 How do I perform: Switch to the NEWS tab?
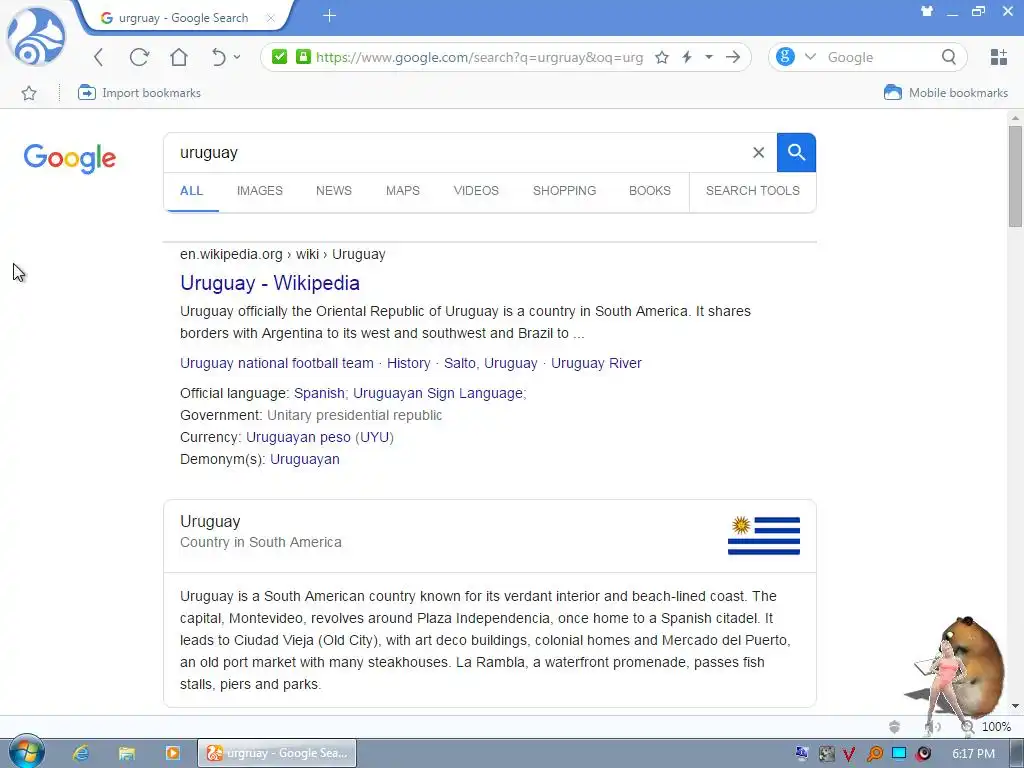pos(334,191)
